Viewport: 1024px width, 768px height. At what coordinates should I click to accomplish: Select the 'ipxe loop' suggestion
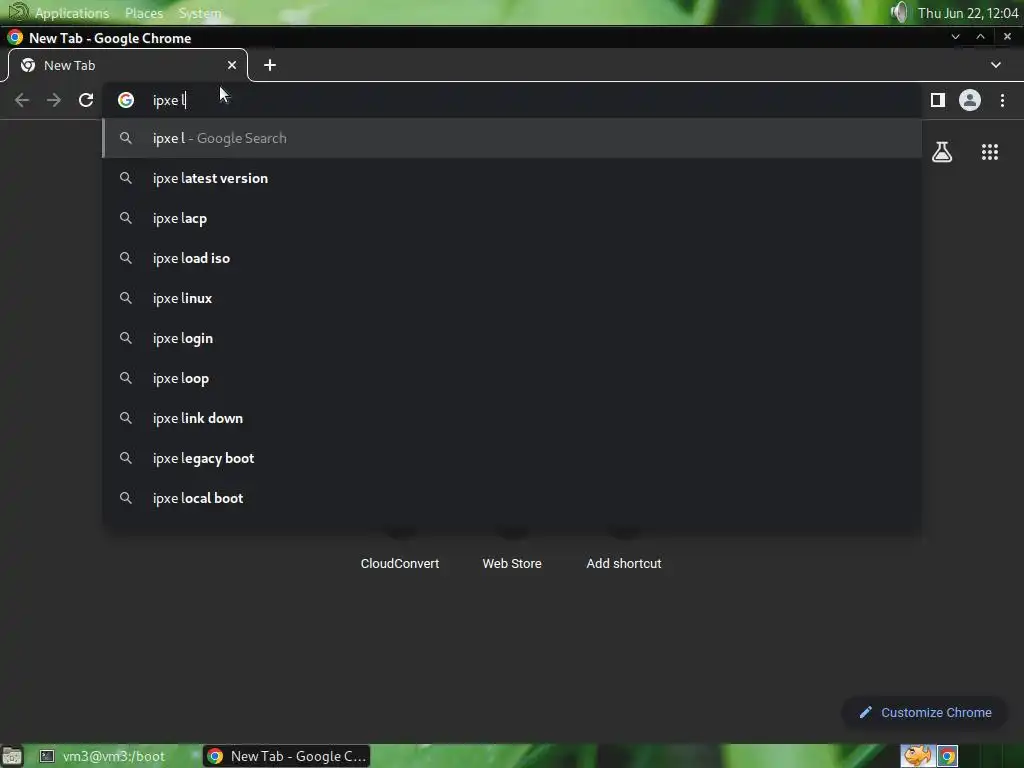(512, 378)
